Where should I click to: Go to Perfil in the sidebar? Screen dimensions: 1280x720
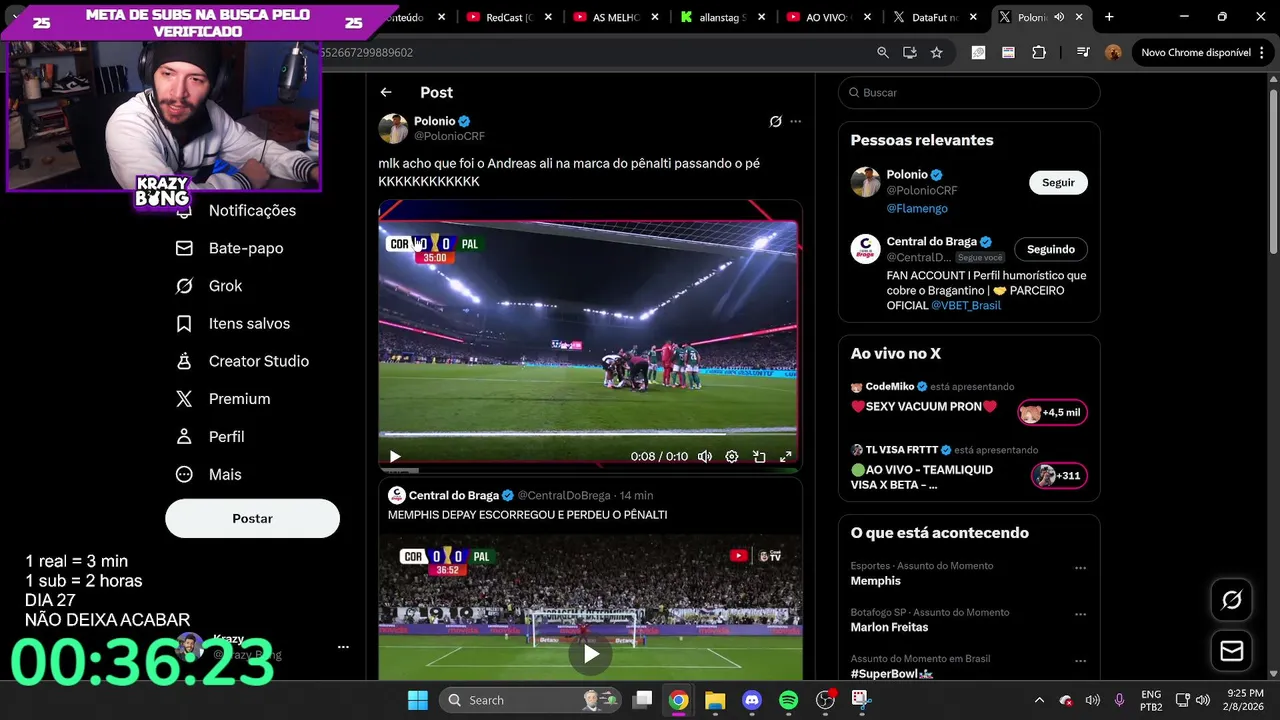click(x=211, y=437)
